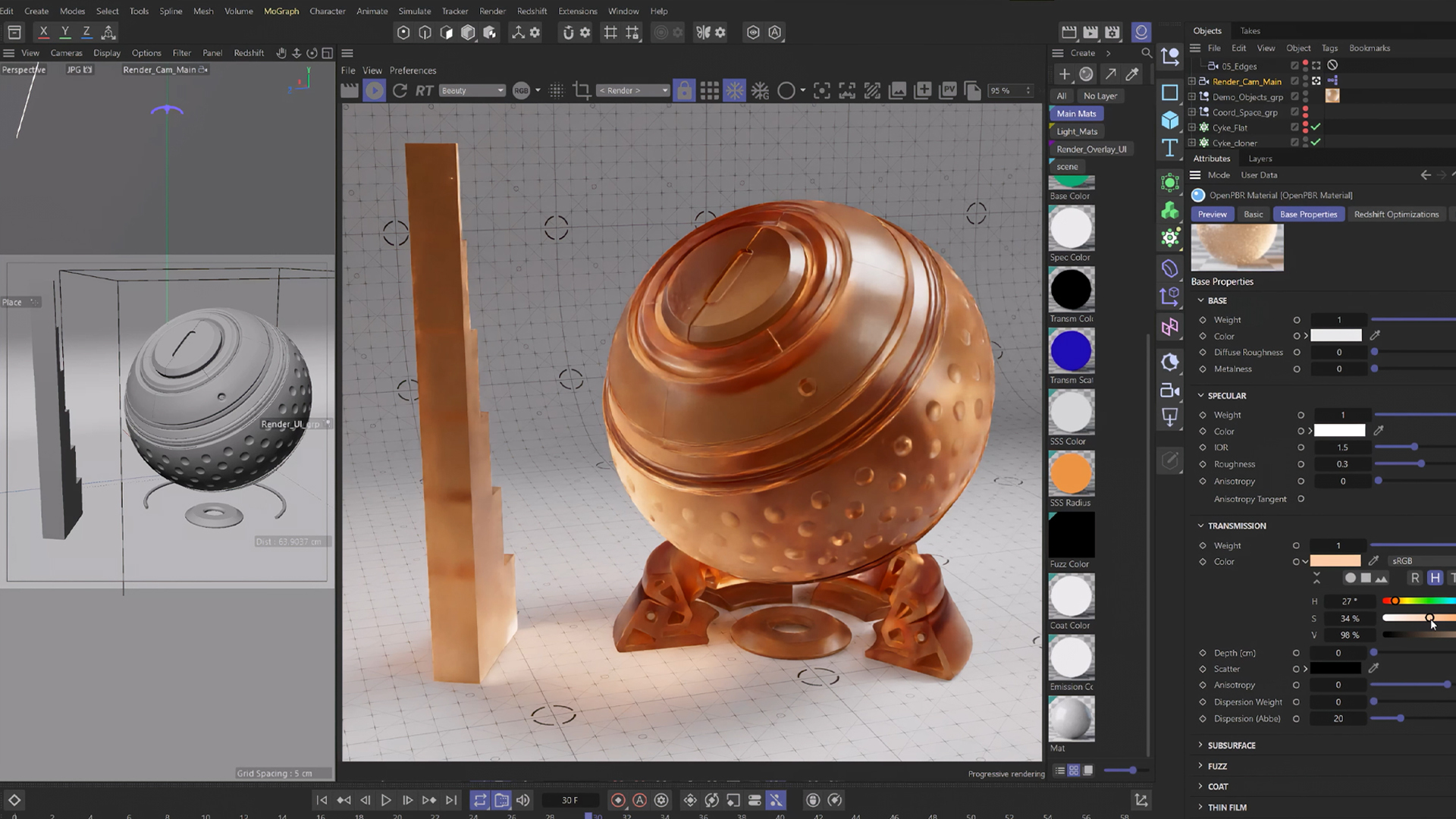The height and width of the screenshot is (819, 1456).
Task: Click the RGB channel display icon
Action: pos(520,90)
